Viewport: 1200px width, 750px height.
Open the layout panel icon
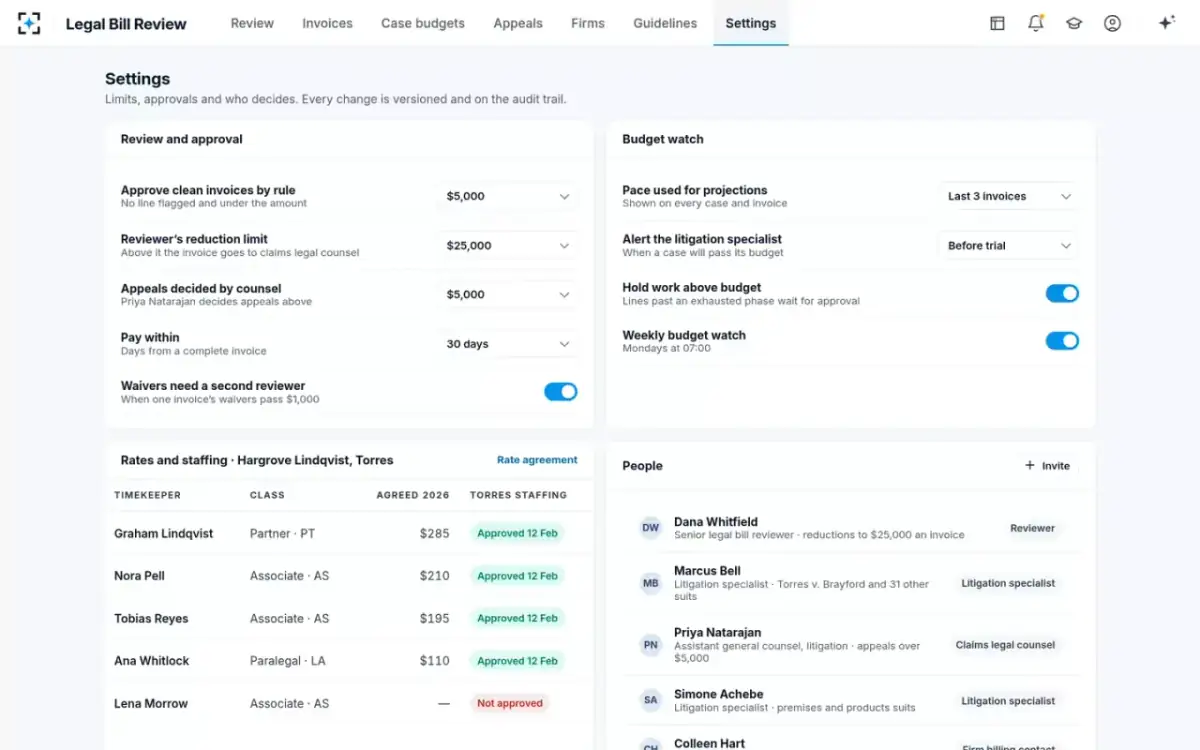[x=997, y=23]
